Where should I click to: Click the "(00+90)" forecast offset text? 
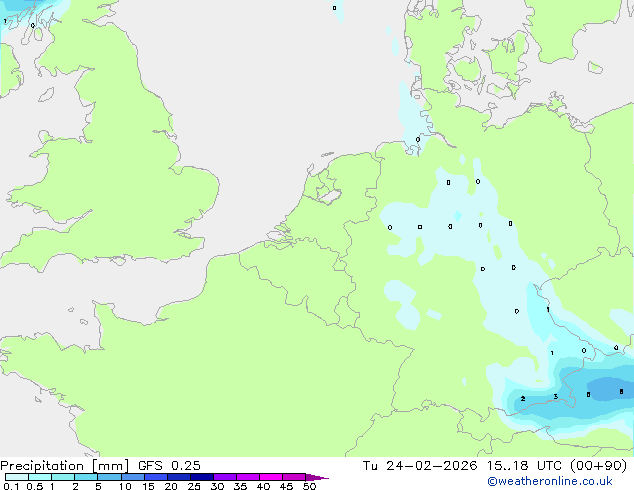click(598, 466)
